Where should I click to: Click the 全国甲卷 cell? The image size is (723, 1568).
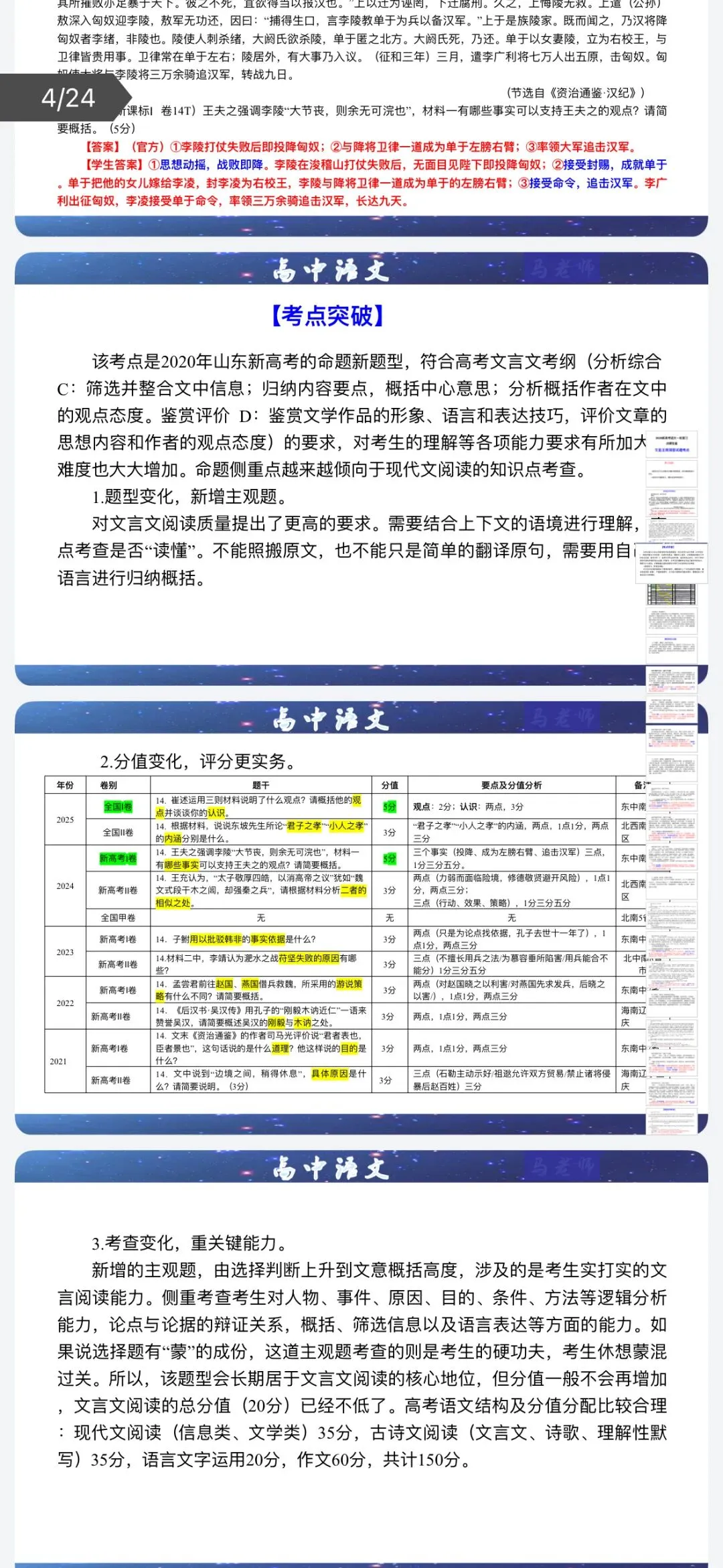click(118, 918)
